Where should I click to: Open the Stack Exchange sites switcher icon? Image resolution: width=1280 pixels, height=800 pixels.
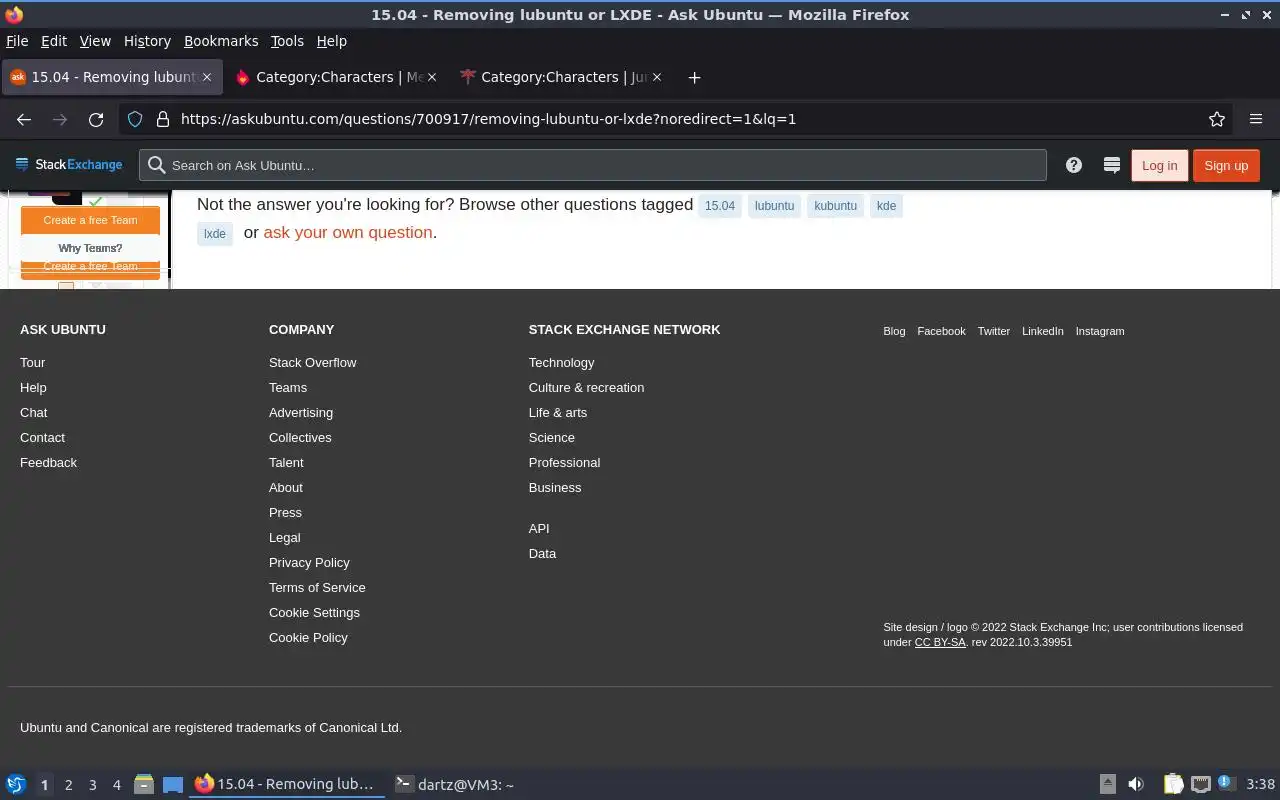(1111, 165)
